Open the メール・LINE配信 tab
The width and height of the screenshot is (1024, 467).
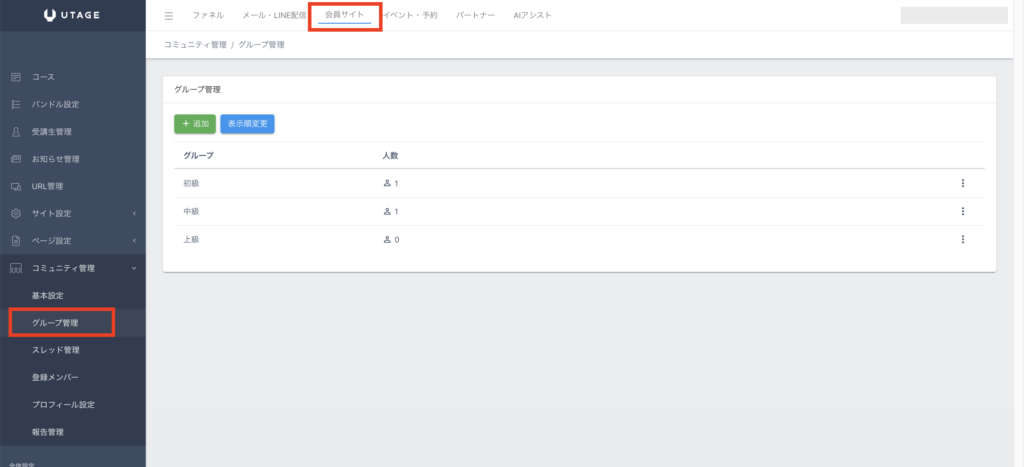click(x=274, y=15)
